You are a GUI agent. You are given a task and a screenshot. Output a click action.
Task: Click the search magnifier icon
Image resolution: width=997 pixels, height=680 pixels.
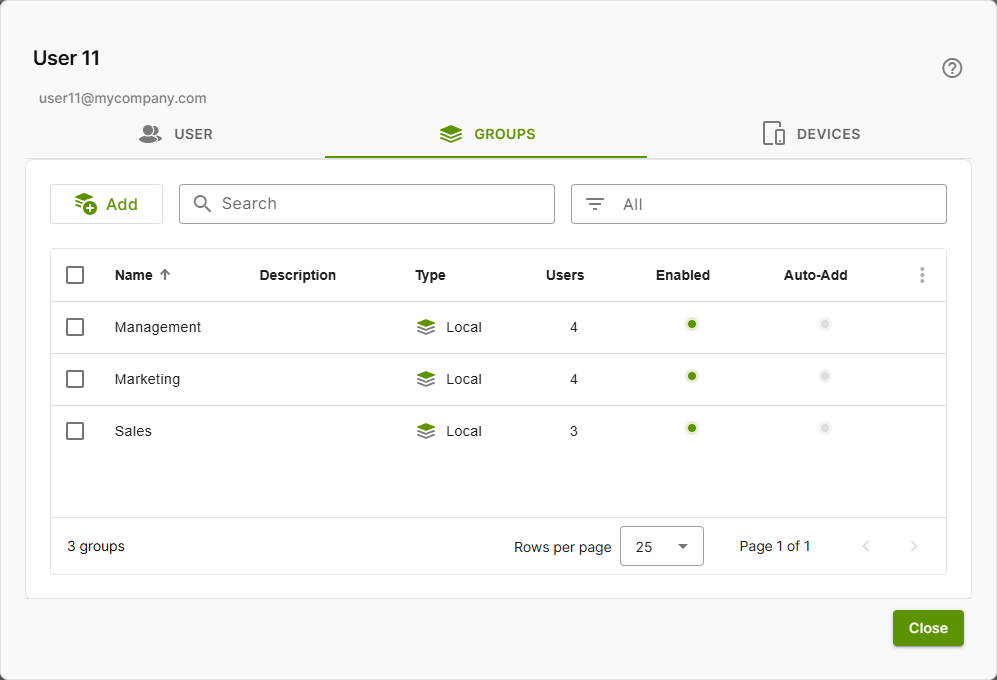pyautogui.click(x=202, y=204)
